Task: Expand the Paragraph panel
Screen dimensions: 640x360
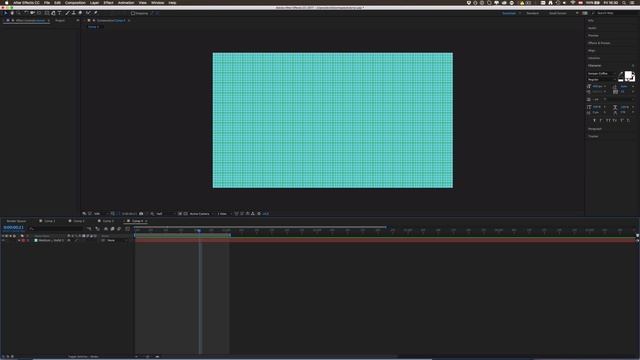Action: click(x=595, y=129)
